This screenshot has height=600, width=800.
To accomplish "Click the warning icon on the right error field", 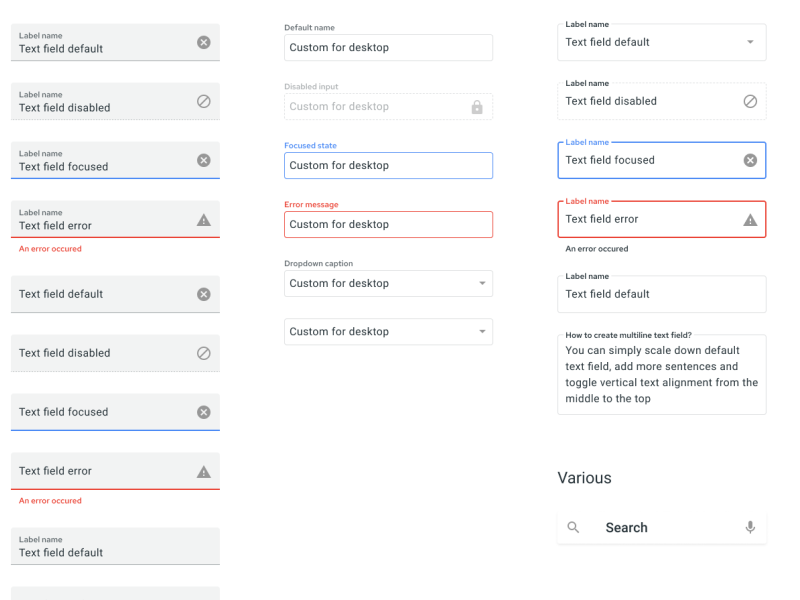I will [x=750, y=219].
